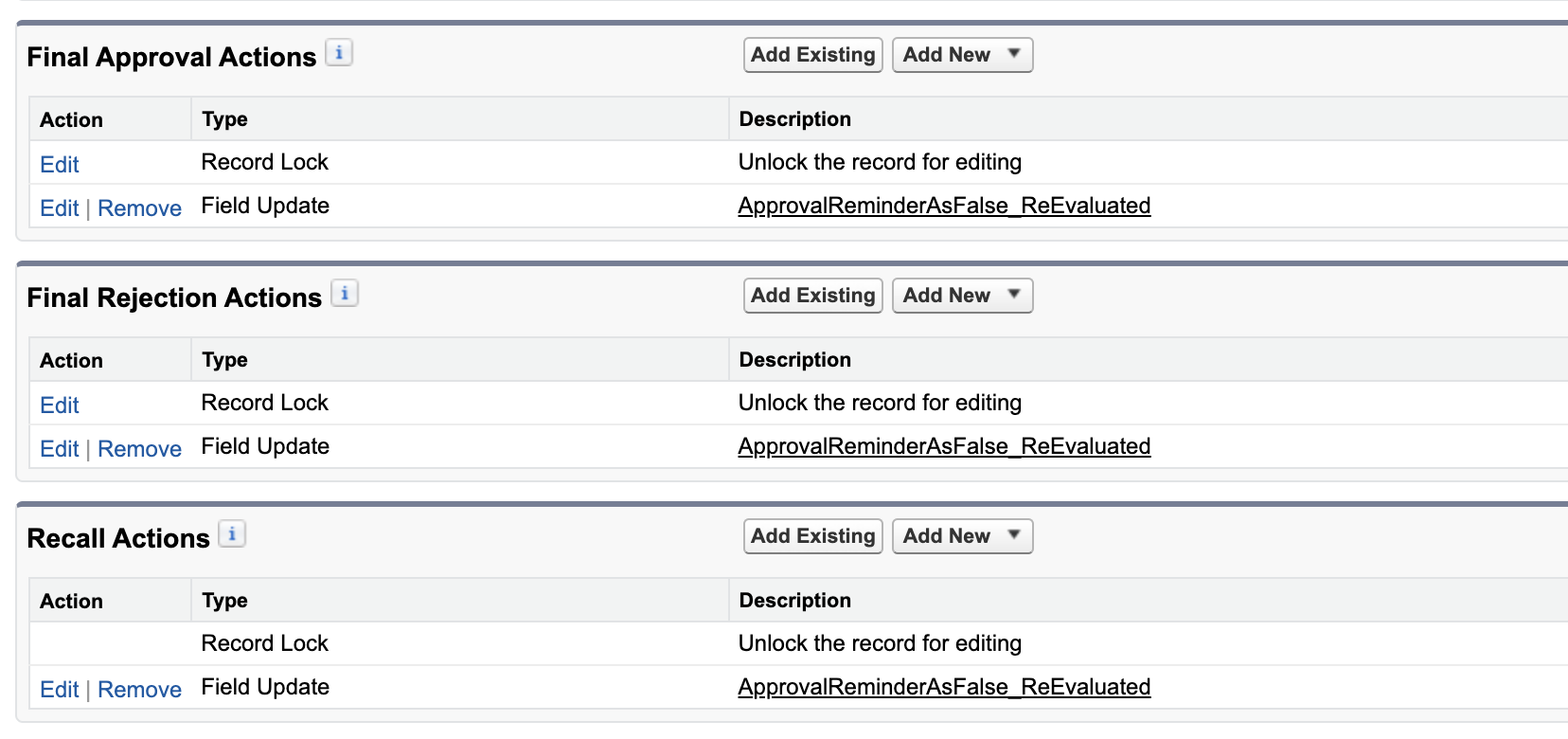View info icon beside Recall Actions heading
The image size is (1568, 739).
coord(232,534)
